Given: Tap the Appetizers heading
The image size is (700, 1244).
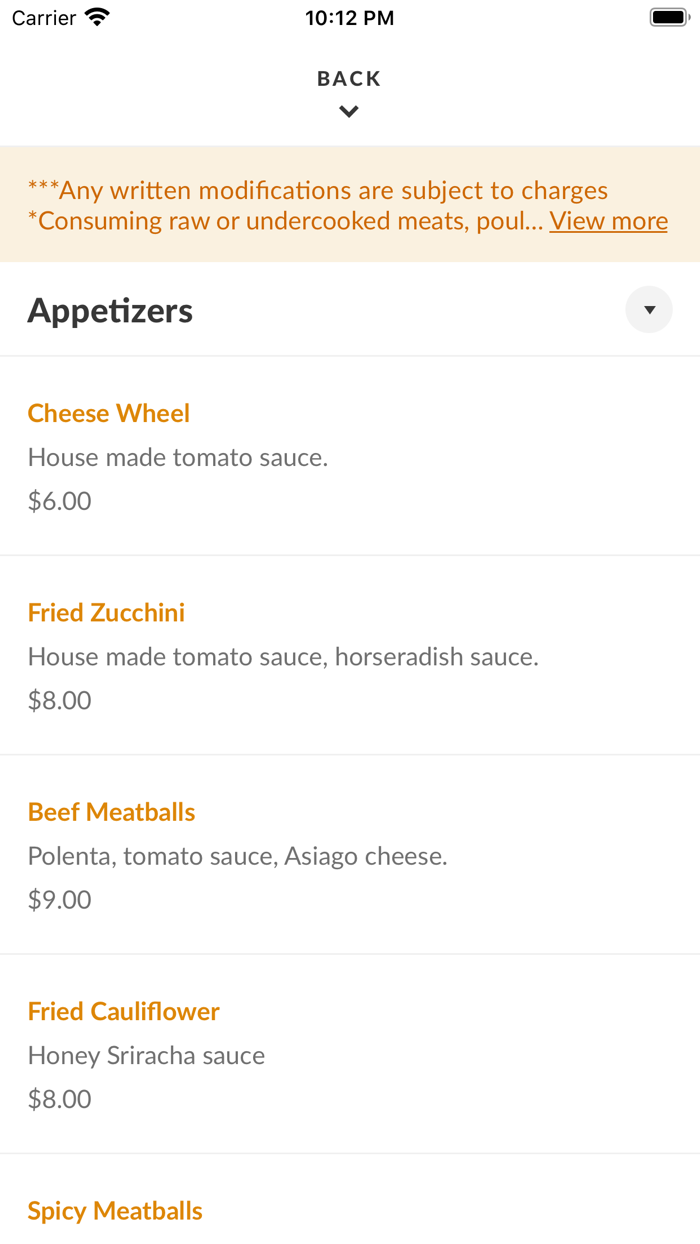Looking at the screenshot, I should point(110,309).
